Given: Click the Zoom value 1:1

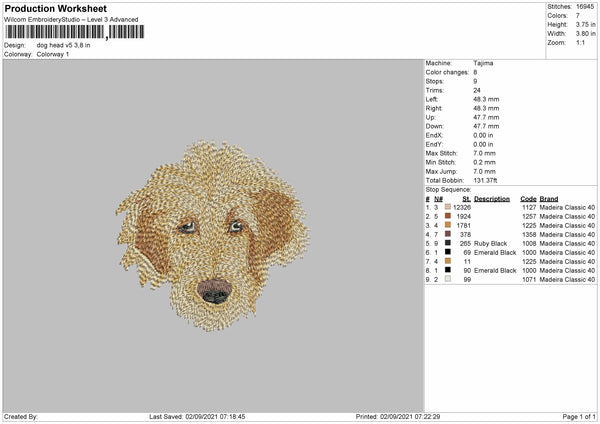Looking at the screenshot, I should click(580, 42).
